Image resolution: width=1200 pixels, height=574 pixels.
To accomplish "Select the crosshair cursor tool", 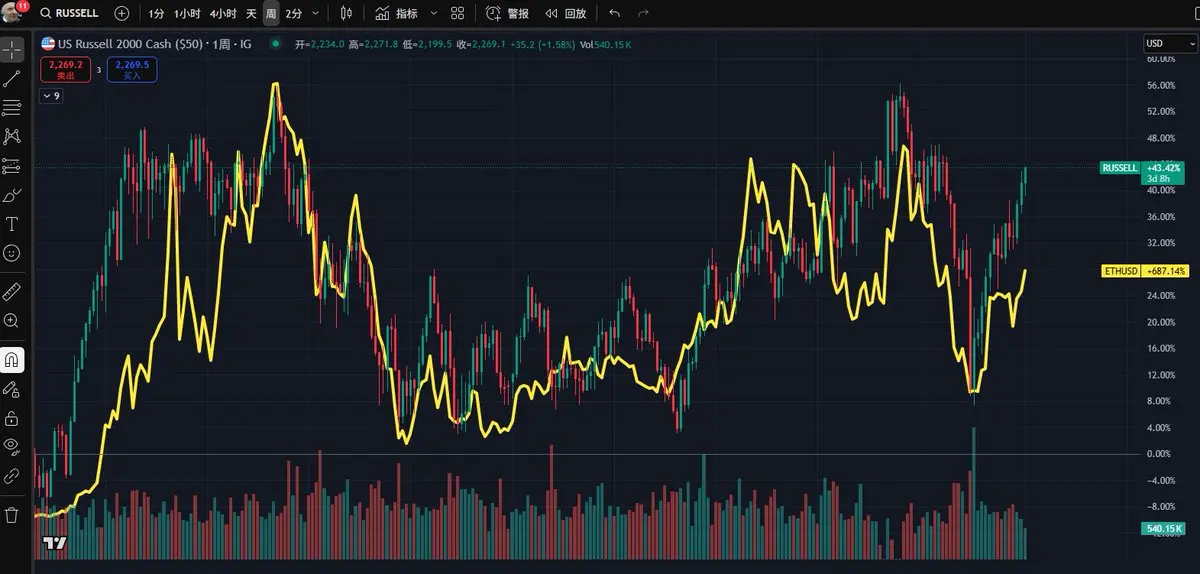I will click(12, 50).
